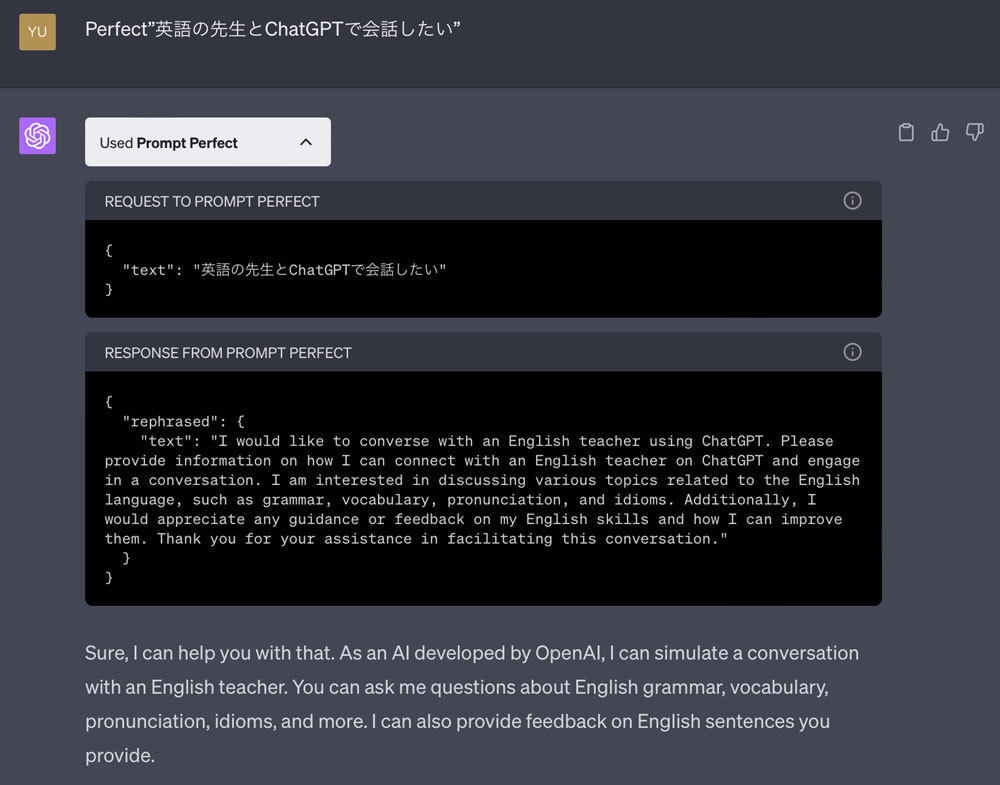Copy response with the clipboard icon
This screenshot has height=785, width=1000.
(x=906, y=132)
